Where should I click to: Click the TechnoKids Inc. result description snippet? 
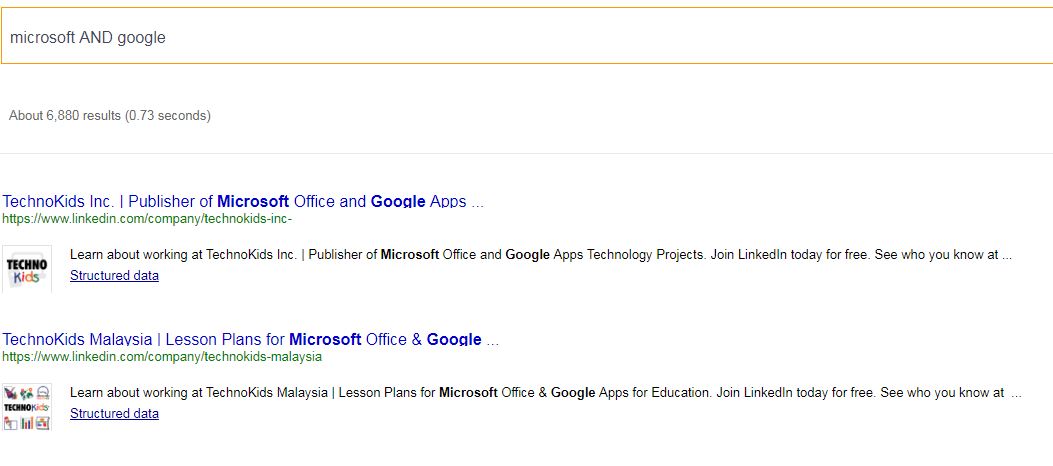point(540,255)
